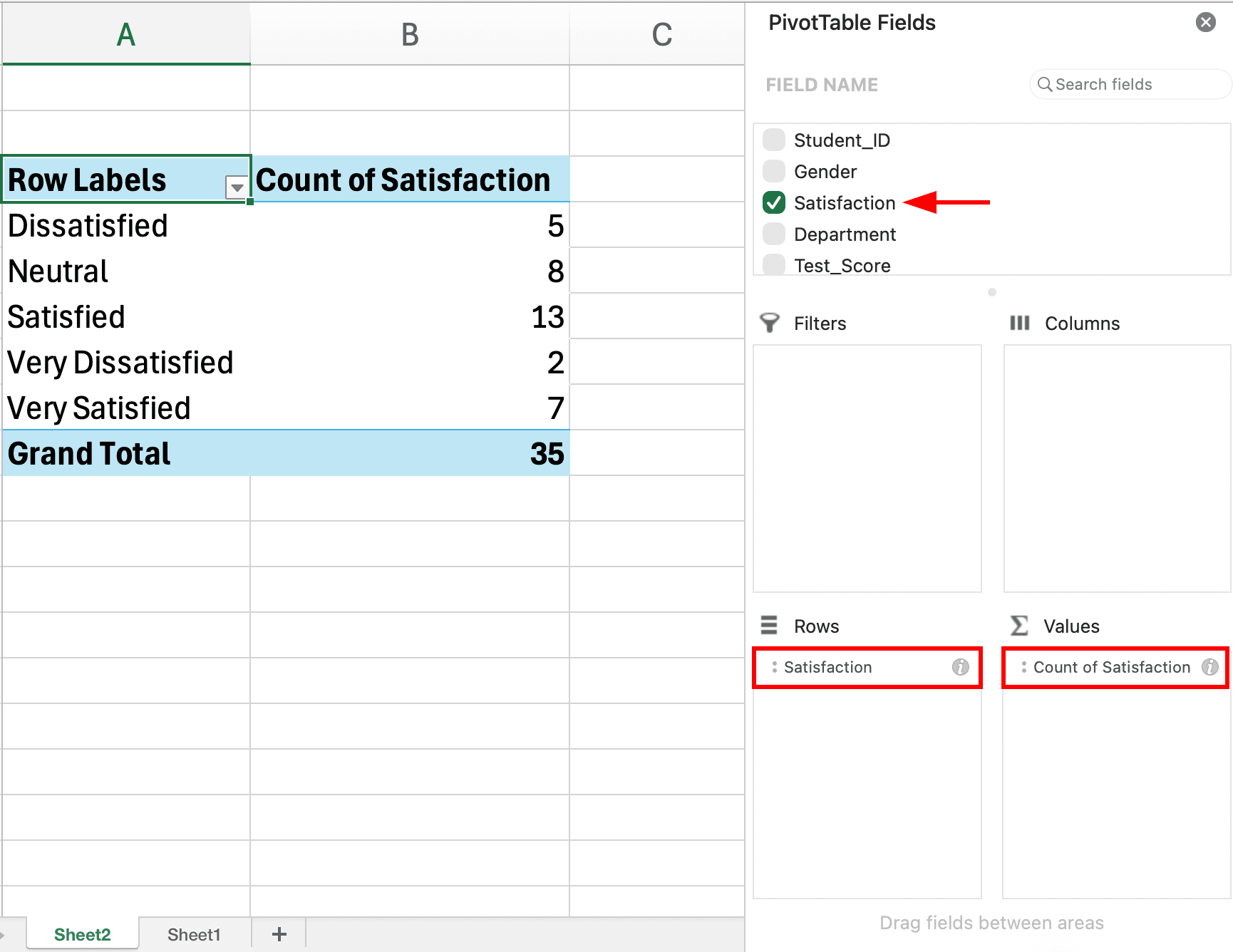Select the Sheet2 tab
1233x952 pixels.
coord(81,934)
